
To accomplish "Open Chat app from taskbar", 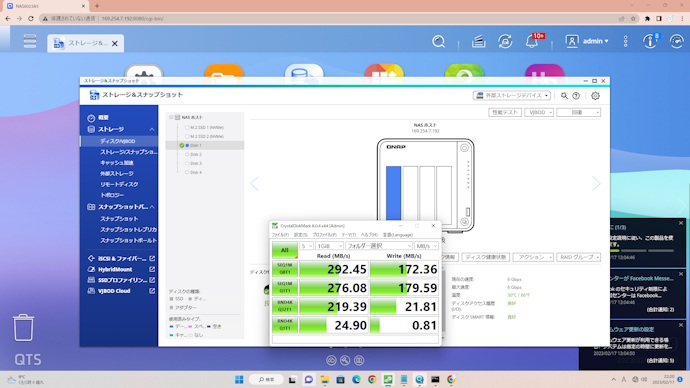I will tap(308, 380).
